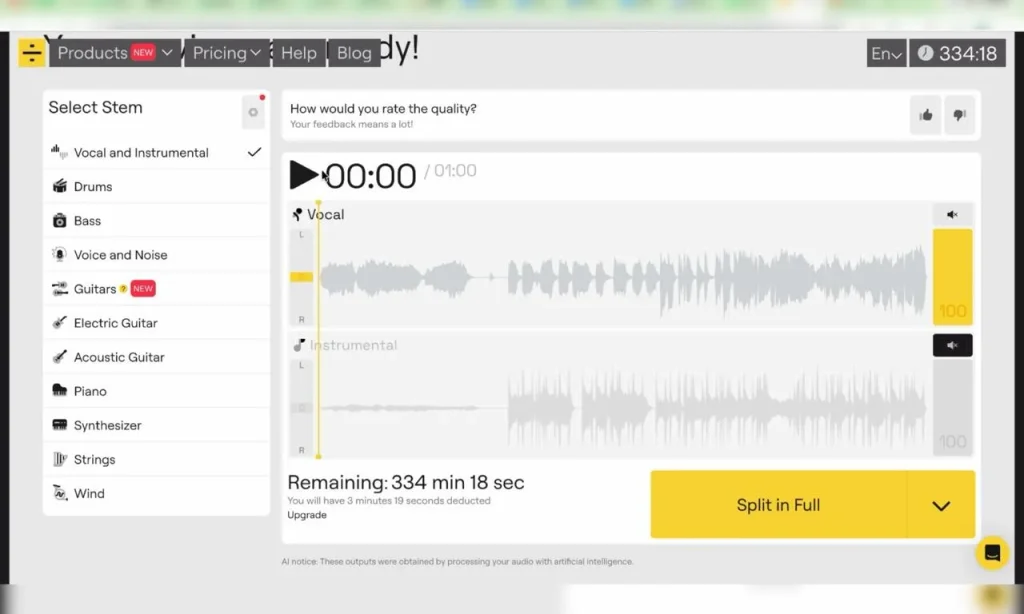Select the Vocal and Instrumental stem
Screen dimensions: 1024x614
tap(157, 153)
